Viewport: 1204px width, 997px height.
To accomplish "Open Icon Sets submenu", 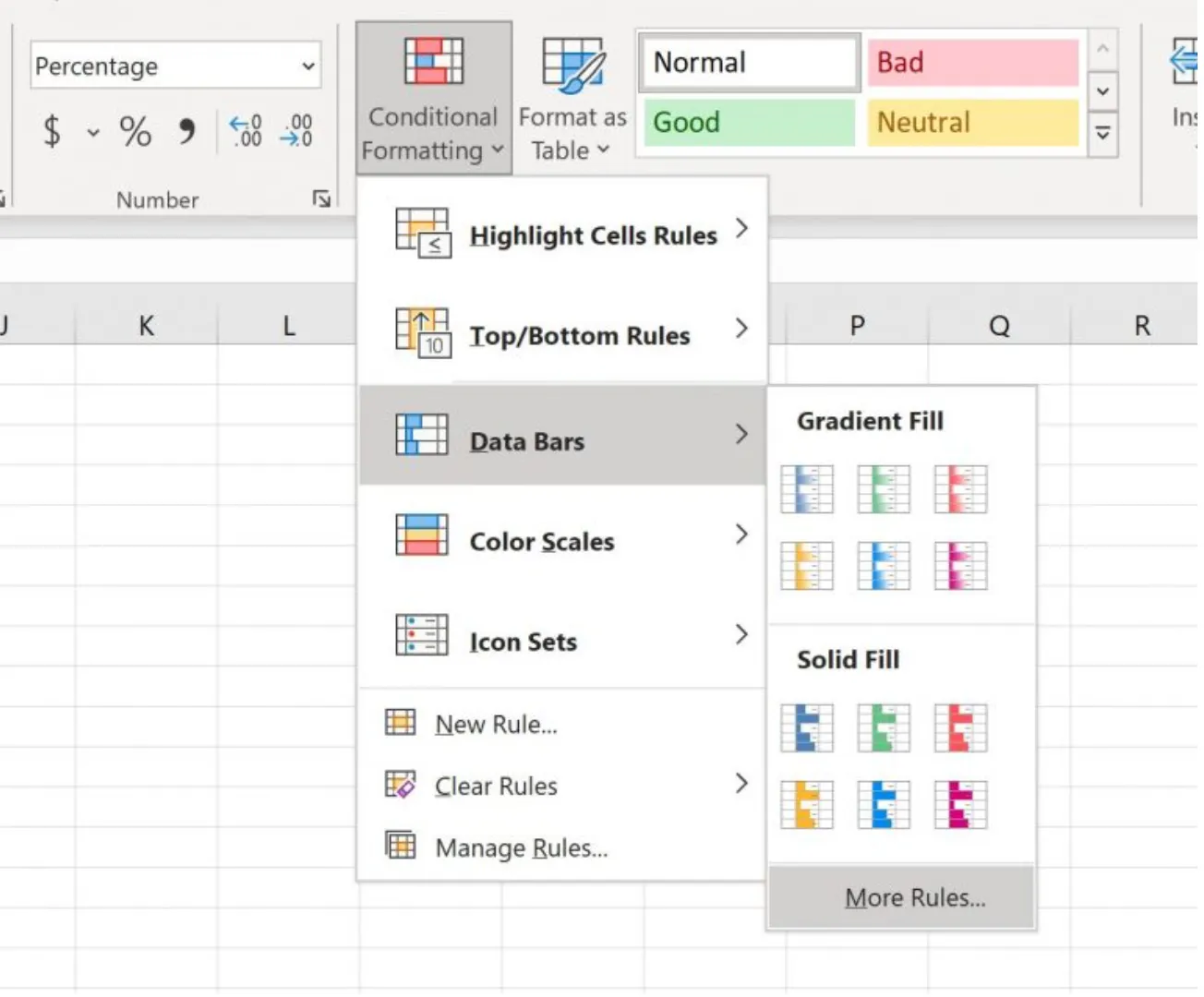I will click(x=562, y=636).
